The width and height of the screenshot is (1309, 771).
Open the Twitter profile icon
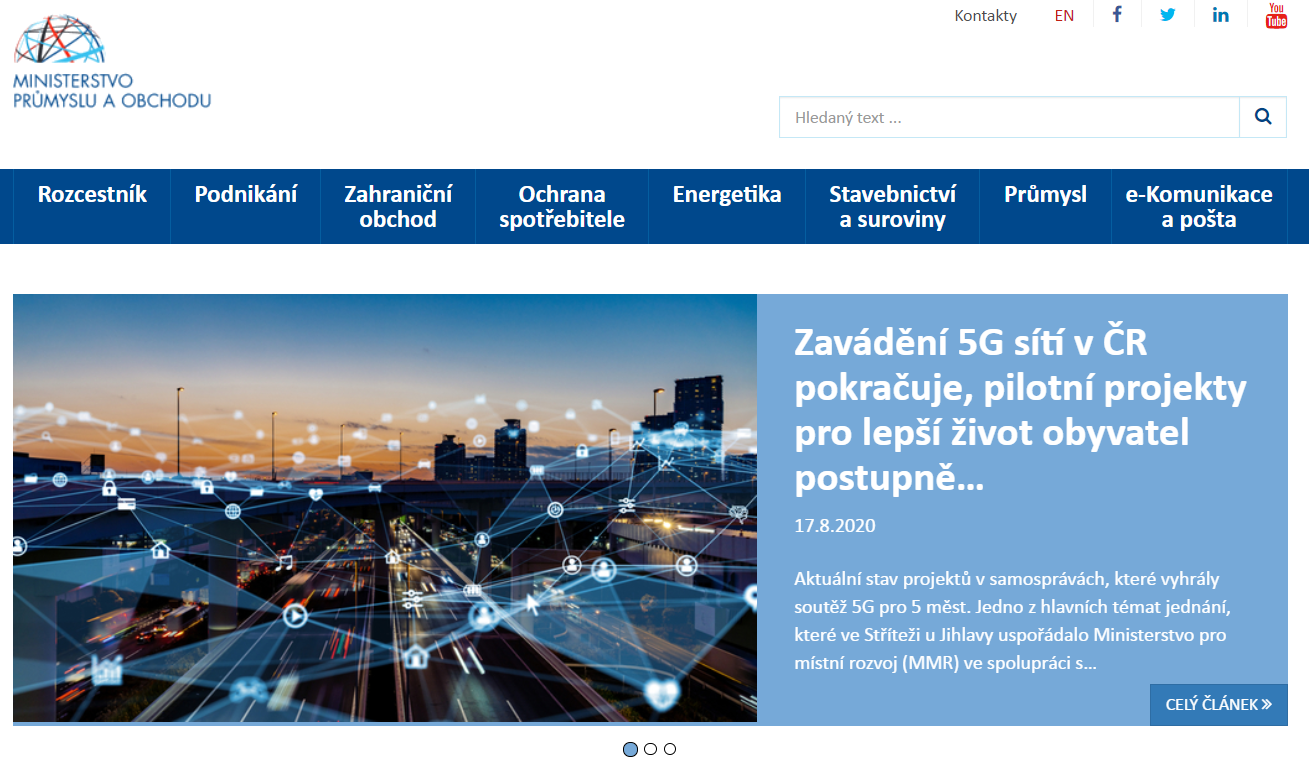tap(1168, 15)
